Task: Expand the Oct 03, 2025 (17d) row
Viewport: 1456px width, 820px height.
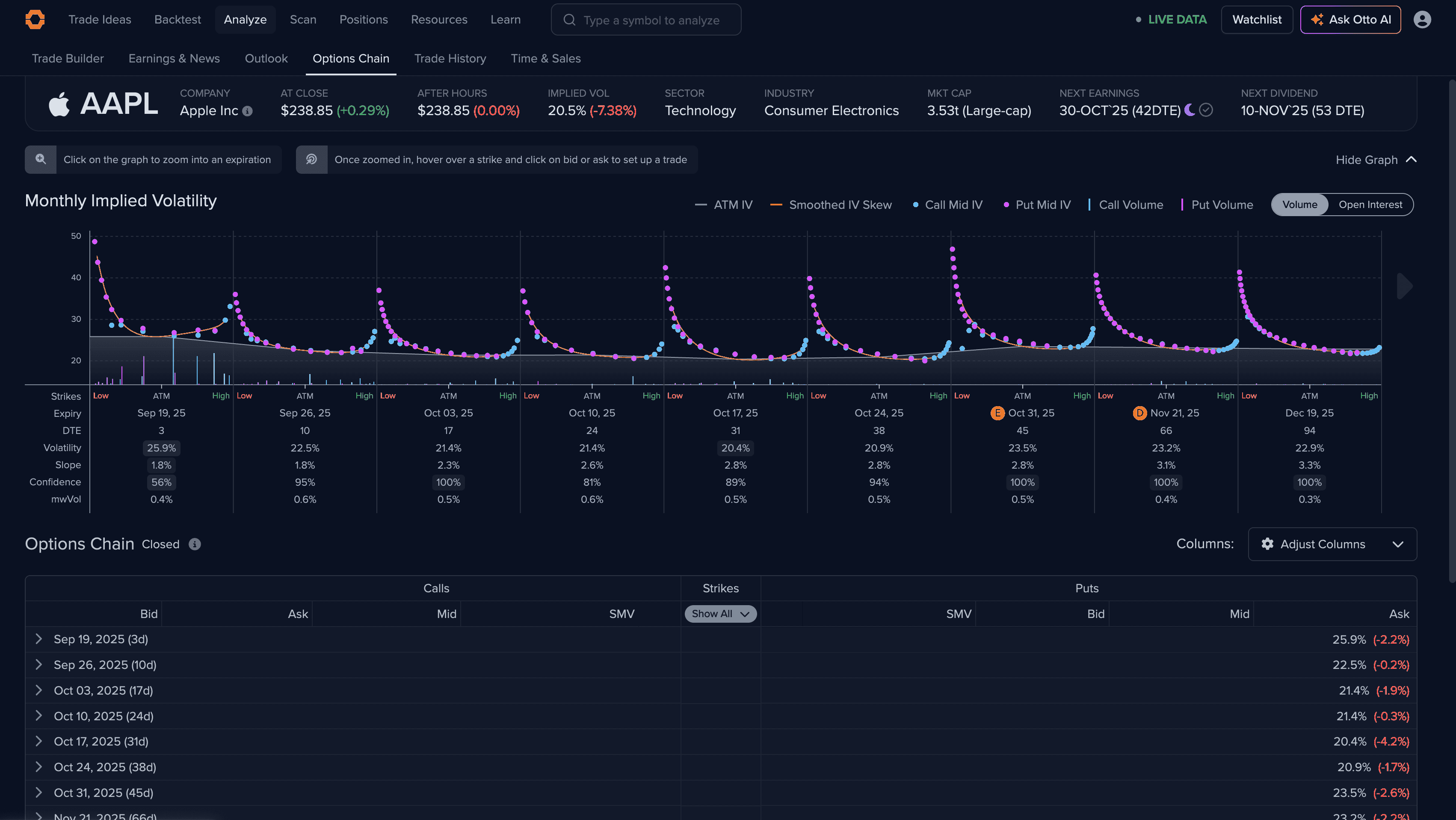Action: pos(38,690)
